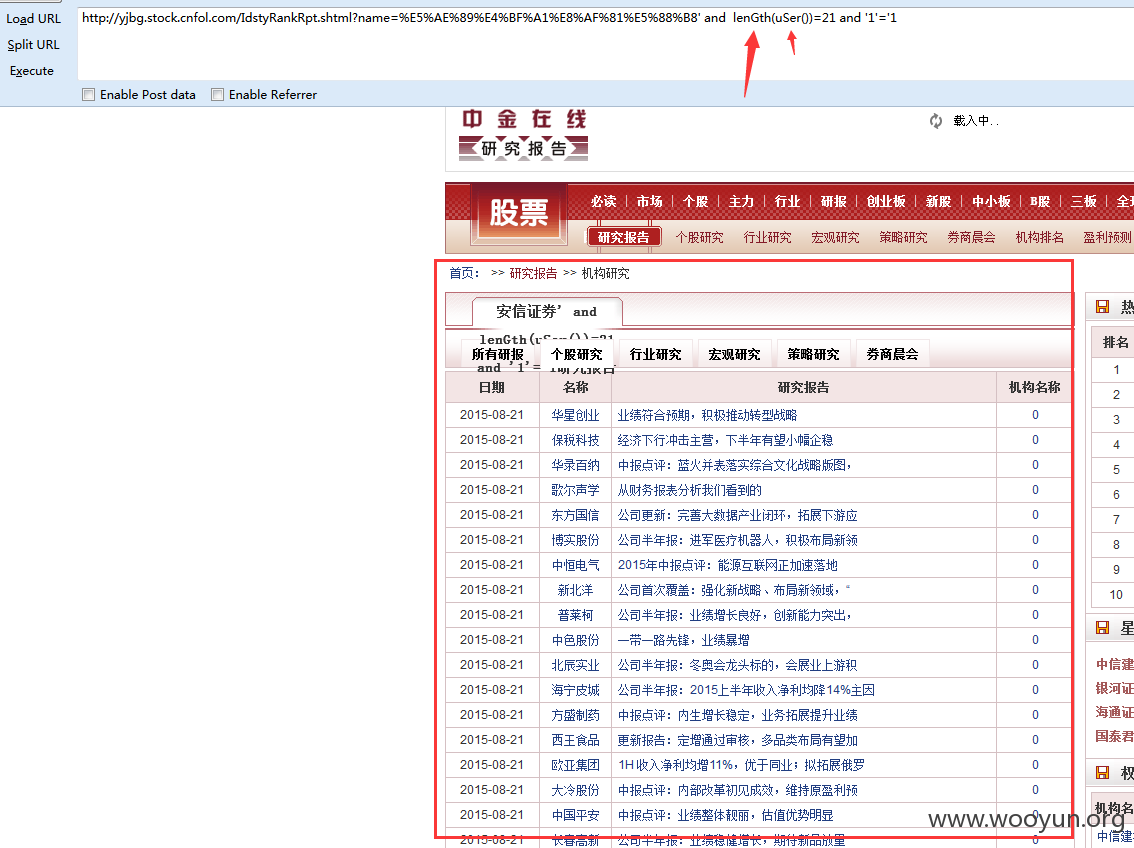
Task: Select 机构排名 in the sub navigation bar
Action: pos(1039,237)
